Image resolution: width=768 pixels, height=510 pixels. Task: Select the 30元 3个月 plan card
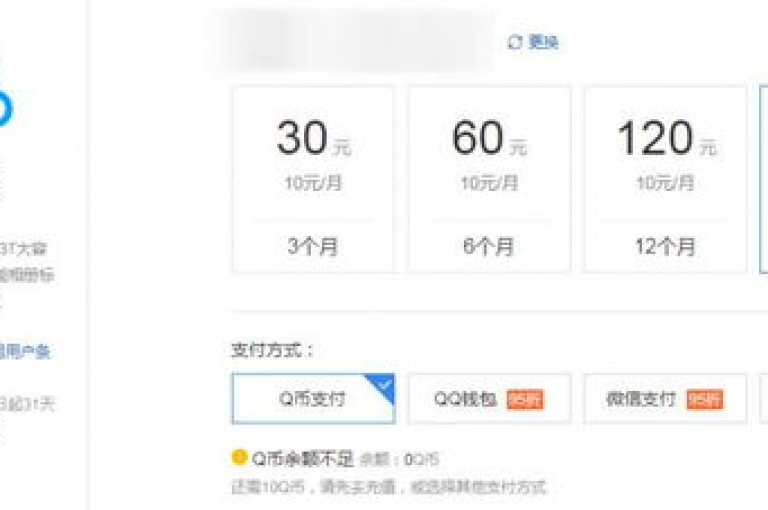(x=313, y=179)
